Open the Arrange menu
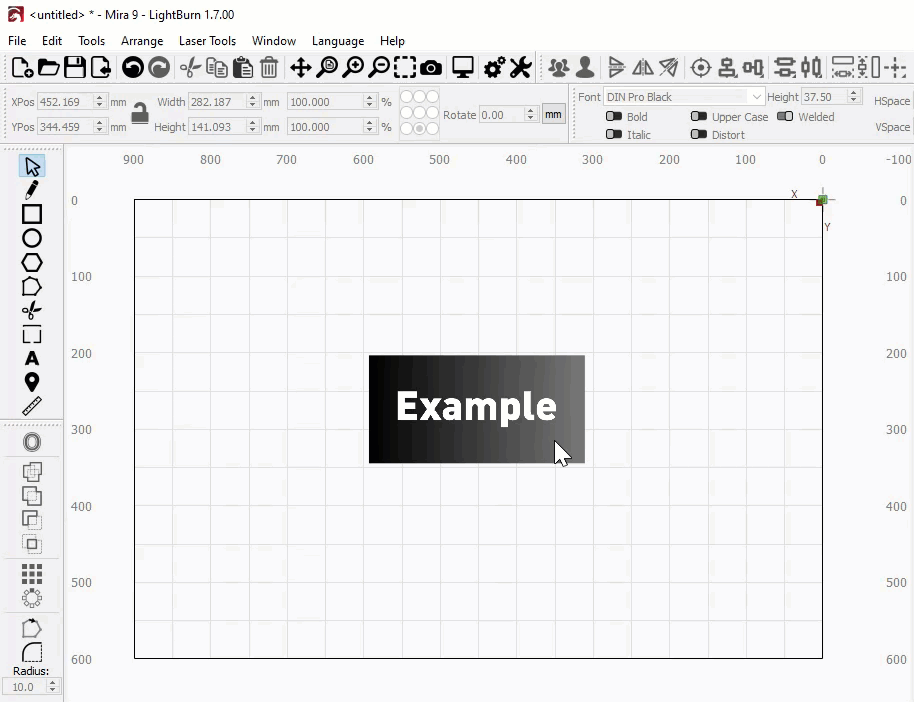 (142, 41)
